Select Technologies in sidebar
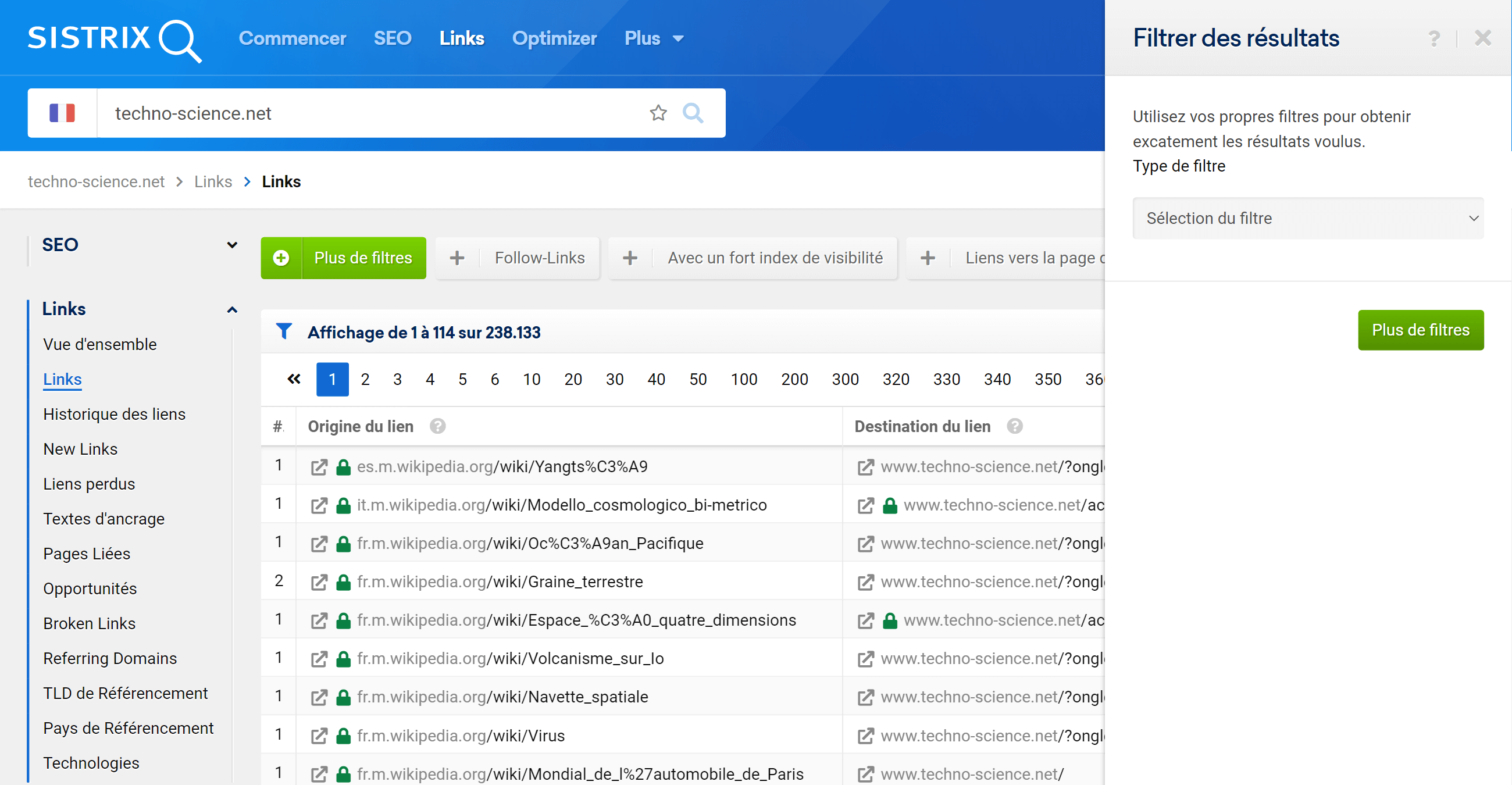This screenshot has width=1512, height=785. coord(91,763)
